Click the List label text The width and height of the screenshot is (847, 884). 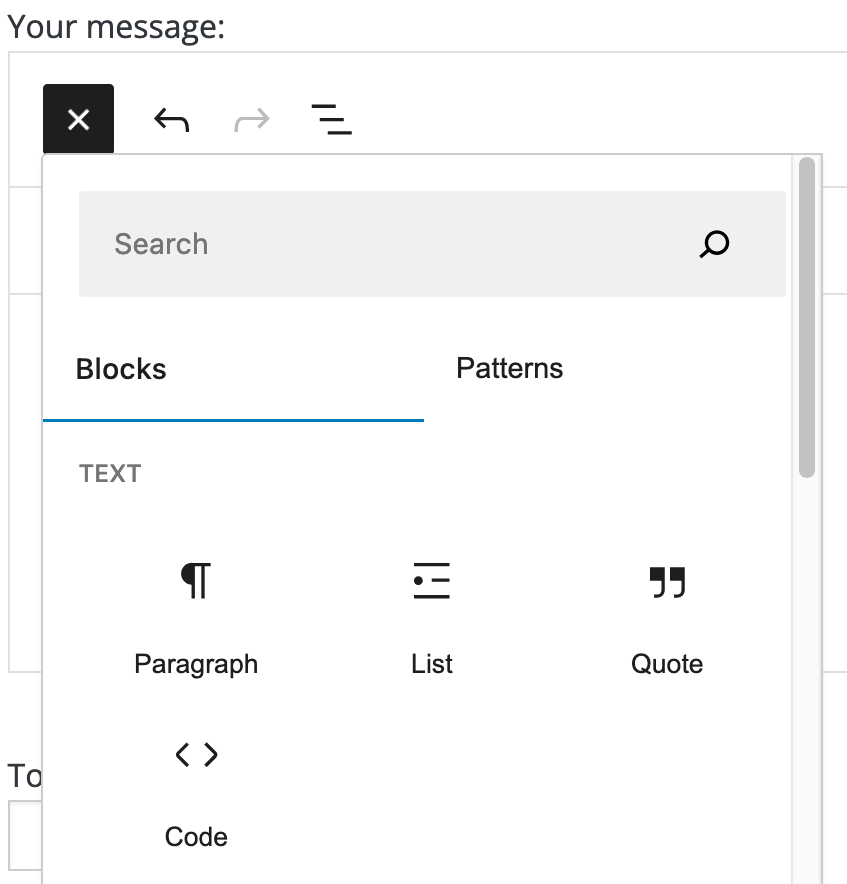point(431,663)
